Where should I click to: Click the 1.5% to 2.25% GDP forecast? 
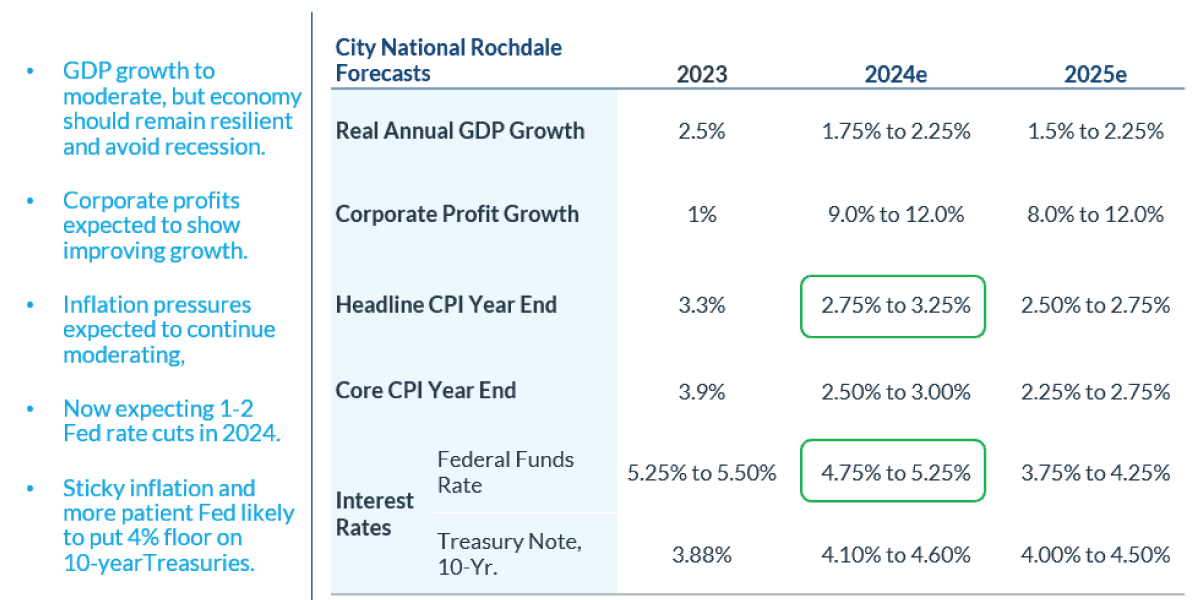pyautogui.click(x=1095, y=131)
